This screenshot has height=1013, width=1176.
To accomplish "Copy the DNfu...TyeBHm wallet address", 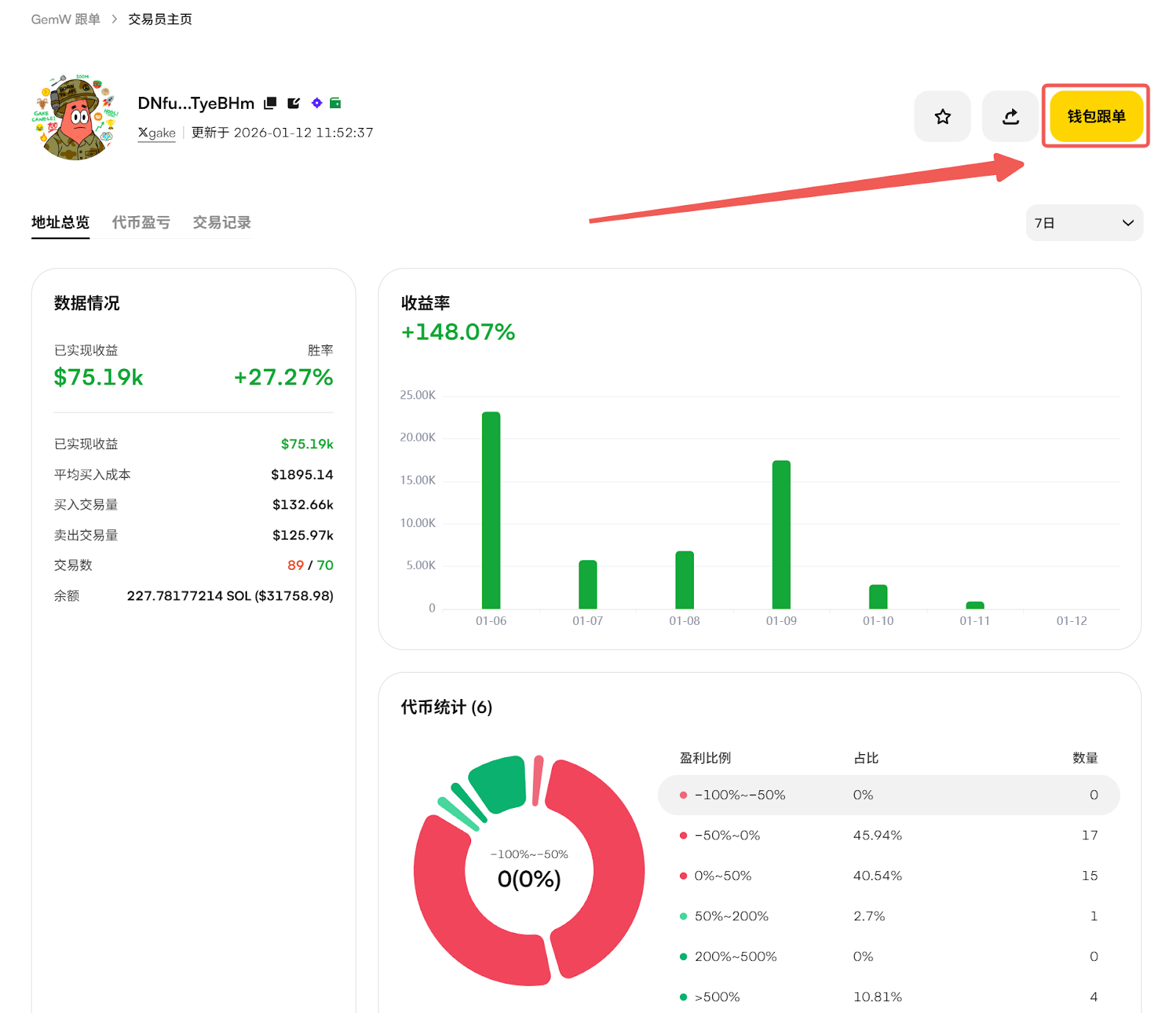I will click(x=270, y=103).
